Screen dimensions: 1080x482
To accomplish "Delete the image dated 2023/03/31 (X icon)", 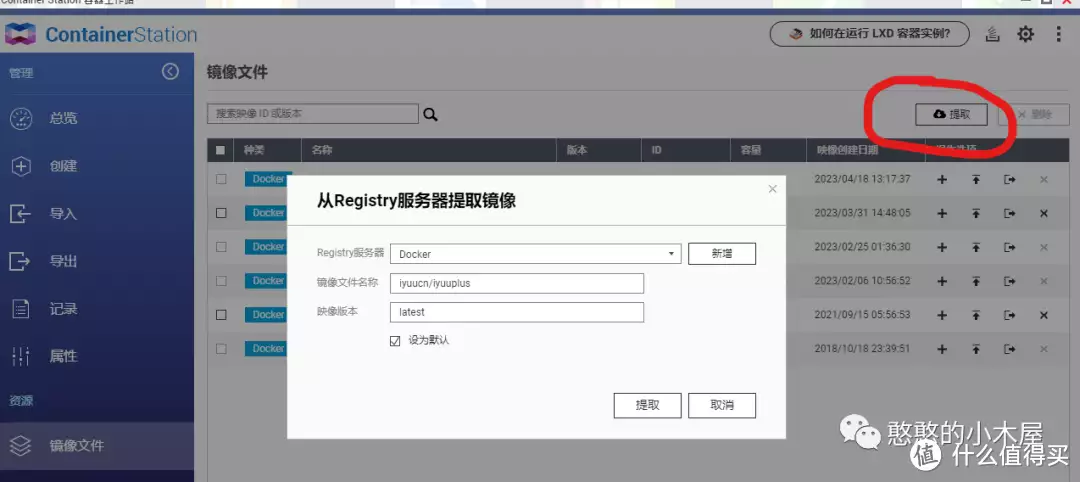I will click(1043, 213).
